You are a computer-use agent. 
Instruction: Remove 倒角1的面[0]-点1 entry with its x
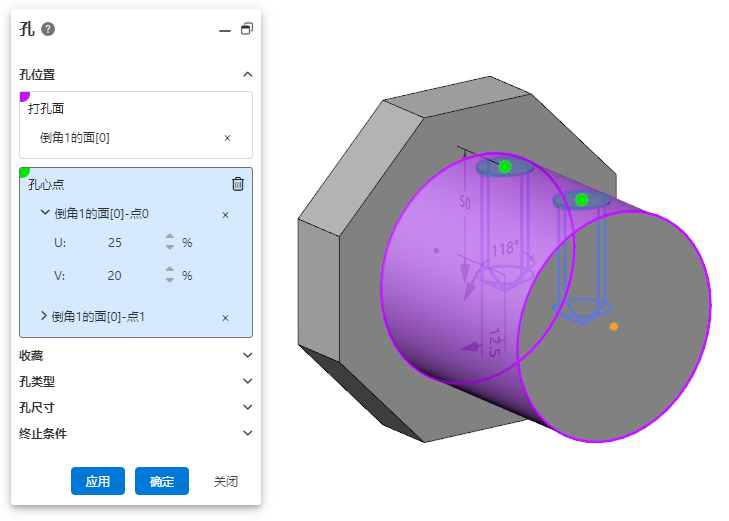click(x=225, y=318)
